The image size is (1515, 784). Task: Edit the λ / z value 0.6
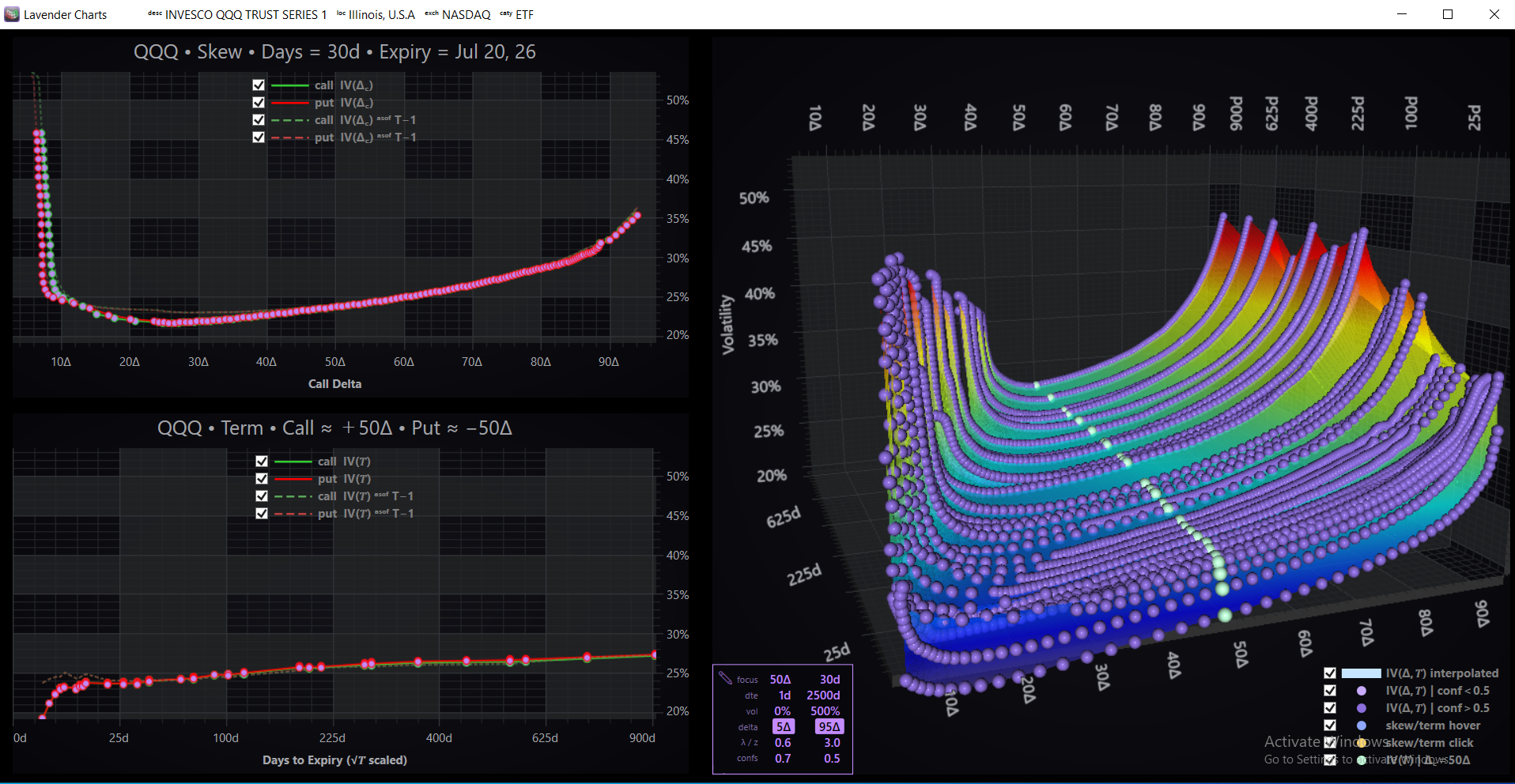[x=783, y=743]
